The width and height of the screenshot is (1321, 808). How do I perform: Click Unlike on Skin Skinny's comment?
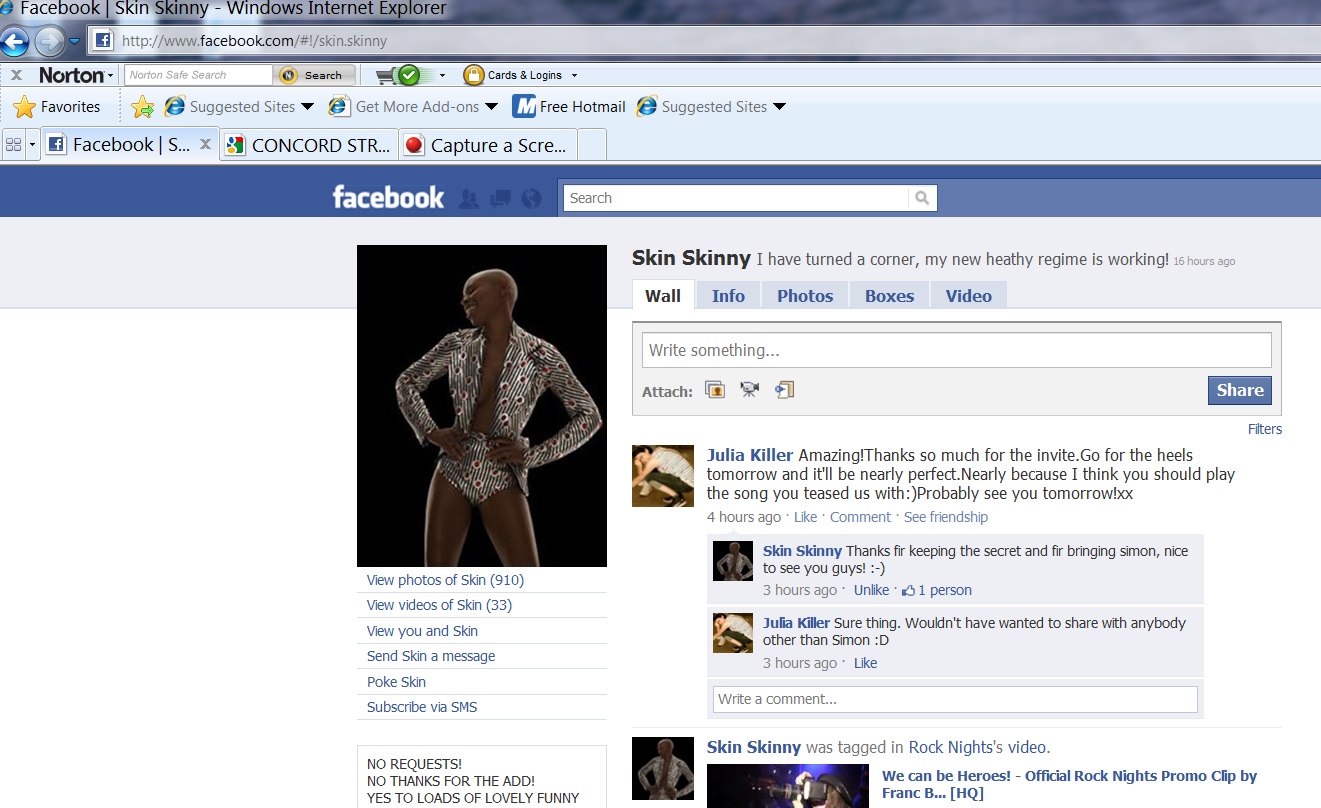871,590
